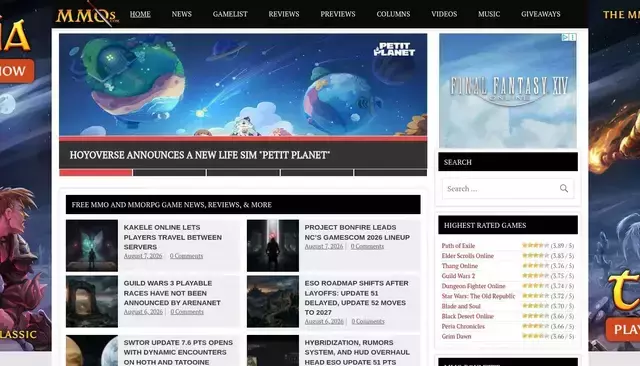
Task: Open ESO Roadmap shifts after layoffs article
Action: (x=356, y=298)
